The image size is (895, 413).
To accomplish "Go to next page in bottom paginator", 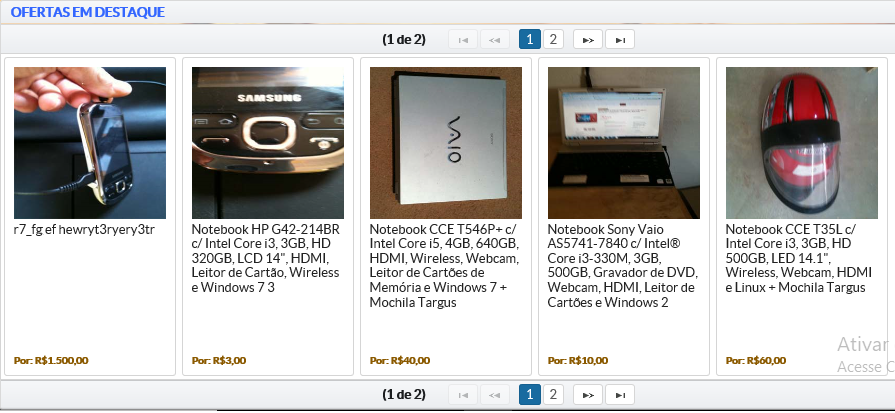I will click(588, 394).
